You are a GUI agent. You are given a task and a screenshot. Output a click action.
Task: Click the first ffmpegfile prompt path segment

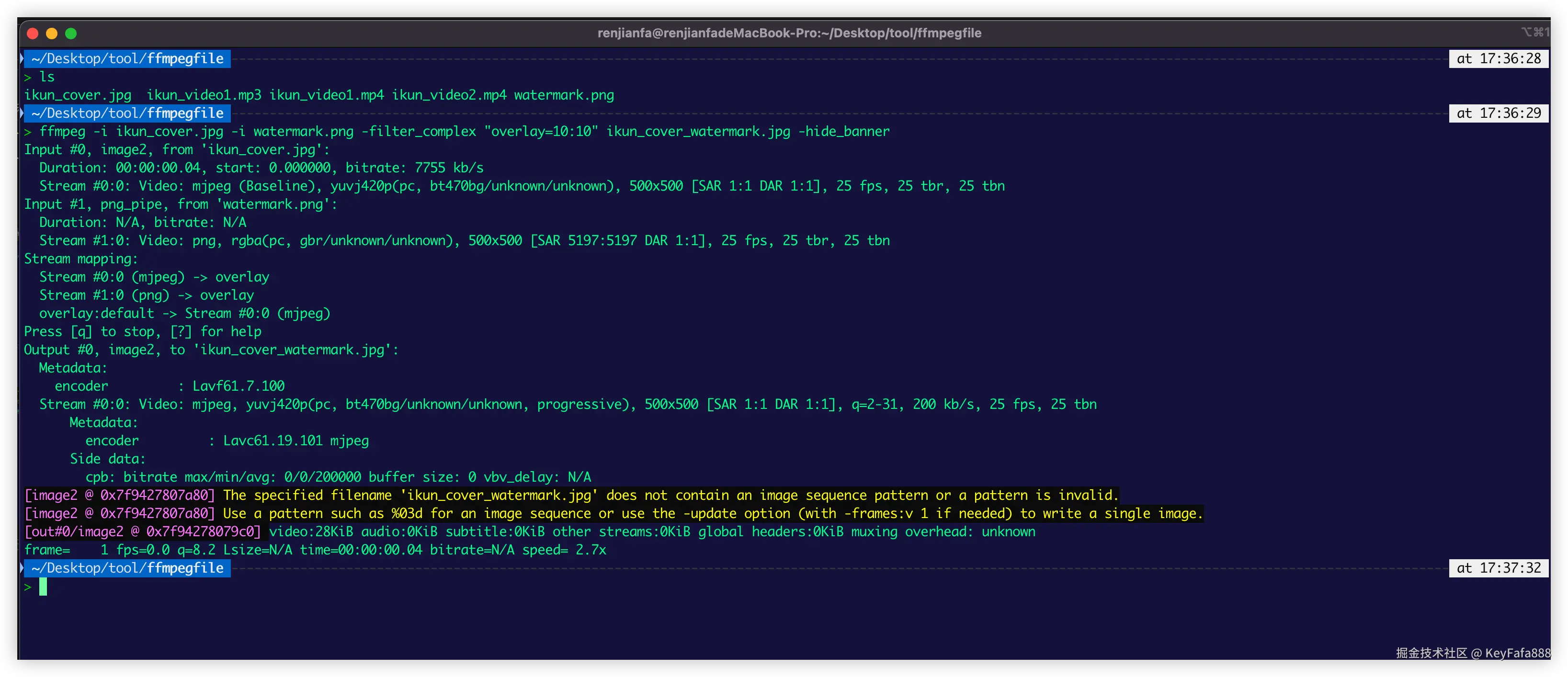pos(185,58)
